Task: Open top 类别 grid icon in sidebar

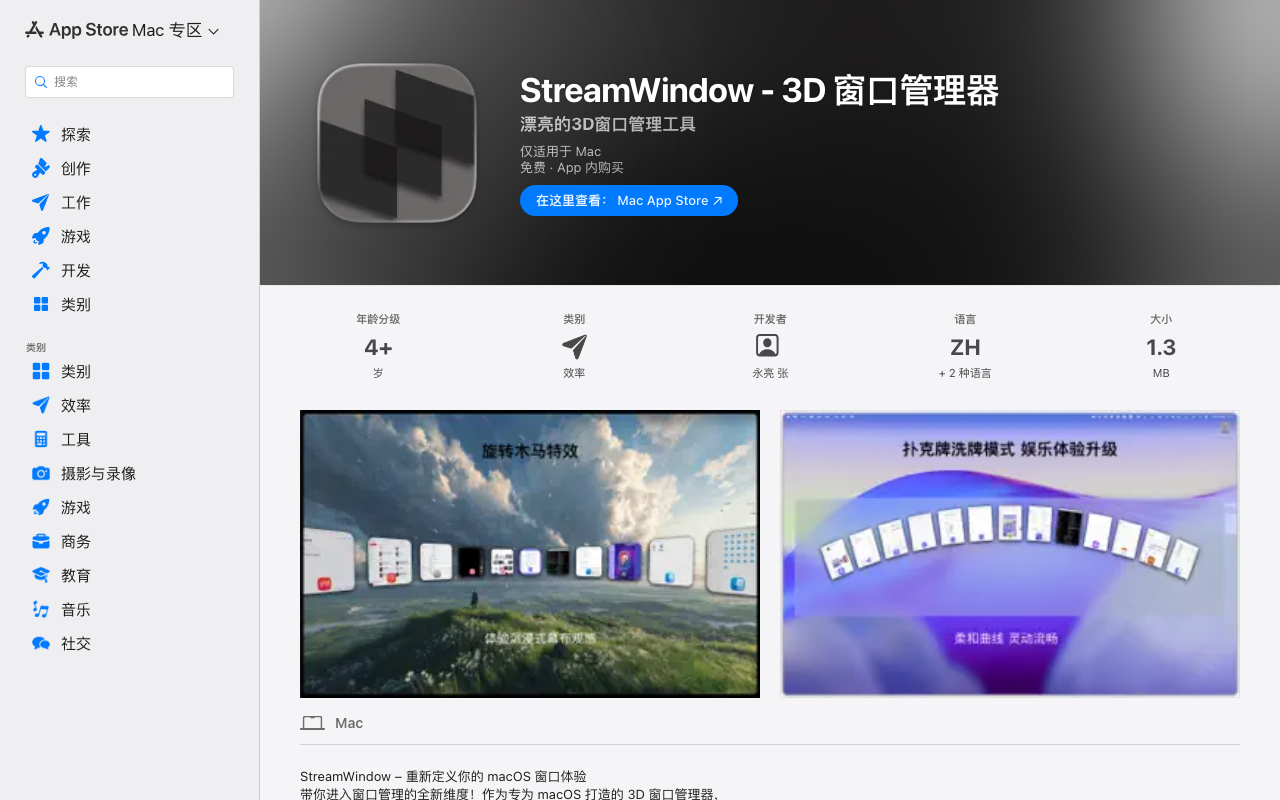Action: [41, 304]
